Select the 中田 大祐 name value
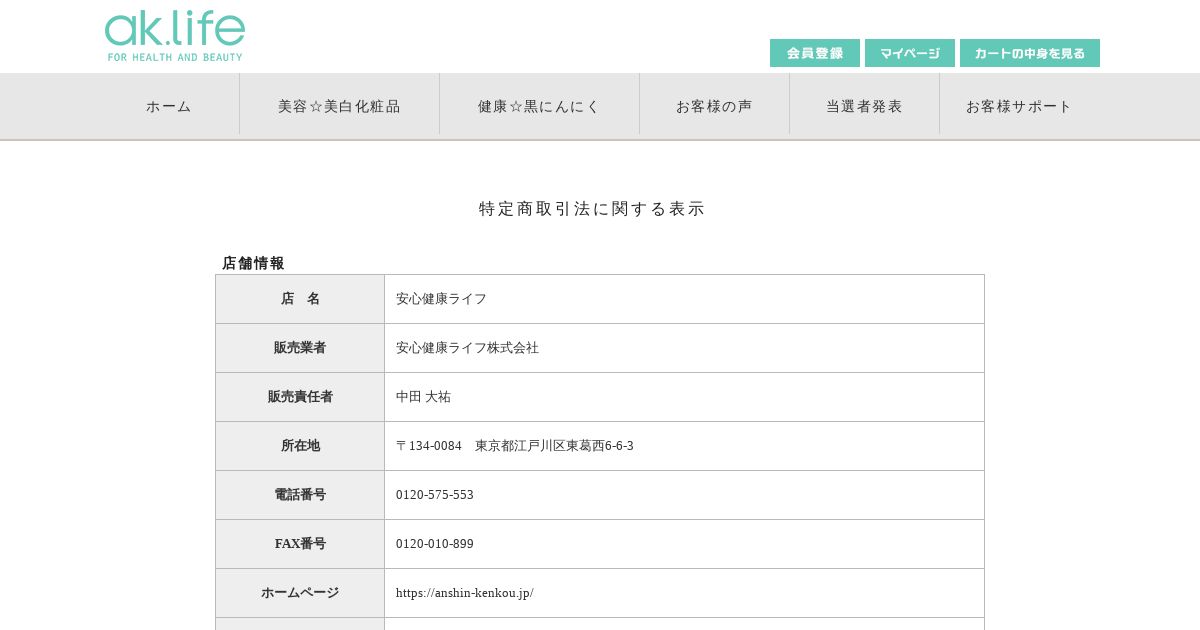Viewport: 1200px width, 630px height. pyautogui.click(x=423, y=397)
